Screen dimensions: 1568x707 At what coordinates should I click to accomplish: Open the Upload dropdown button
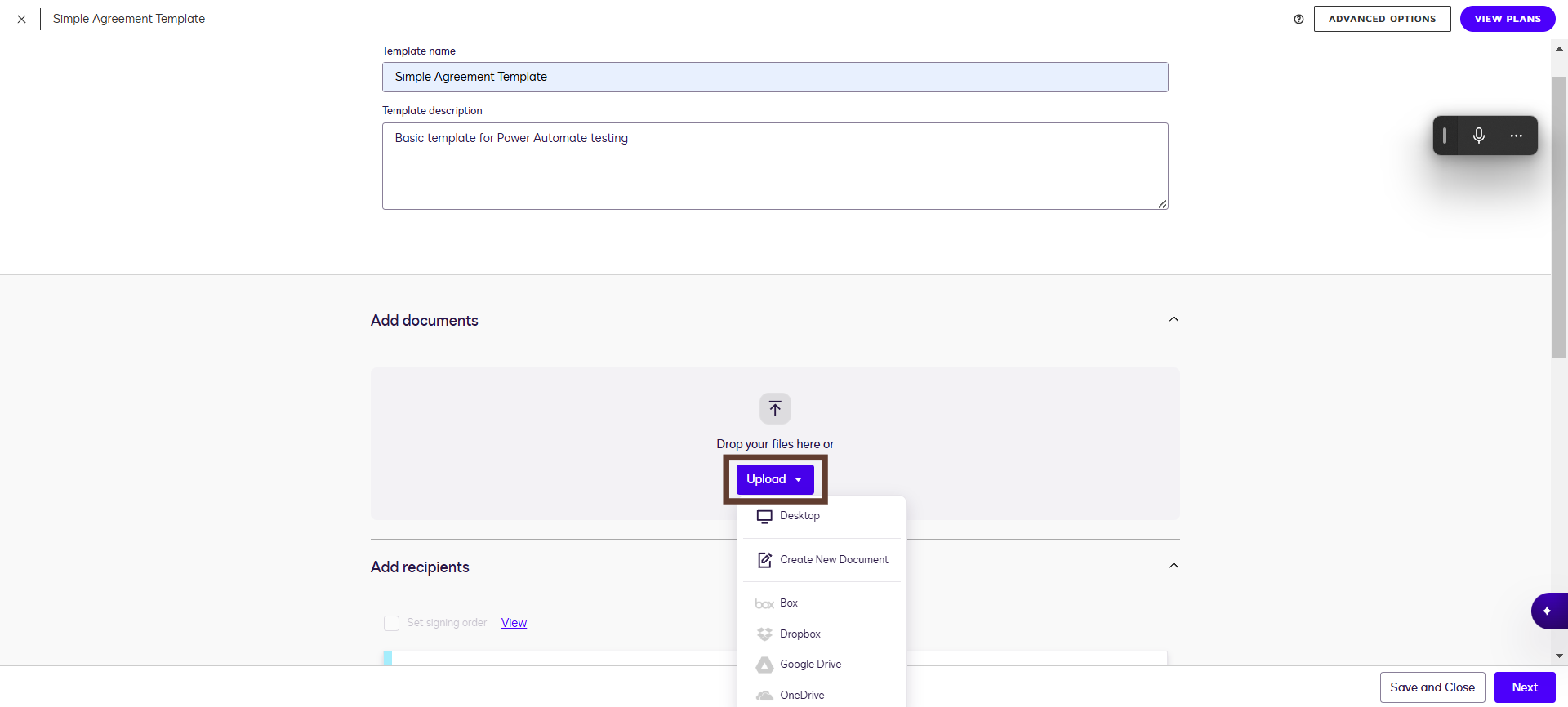[x=774, y=479]
